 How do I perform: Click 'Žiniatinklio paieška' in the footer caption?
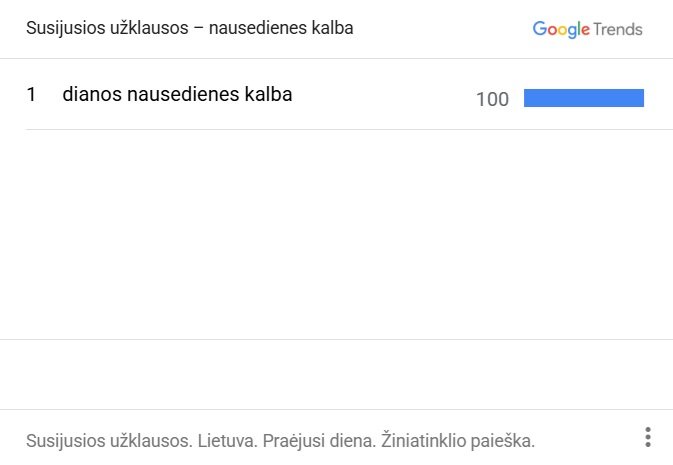458,441
